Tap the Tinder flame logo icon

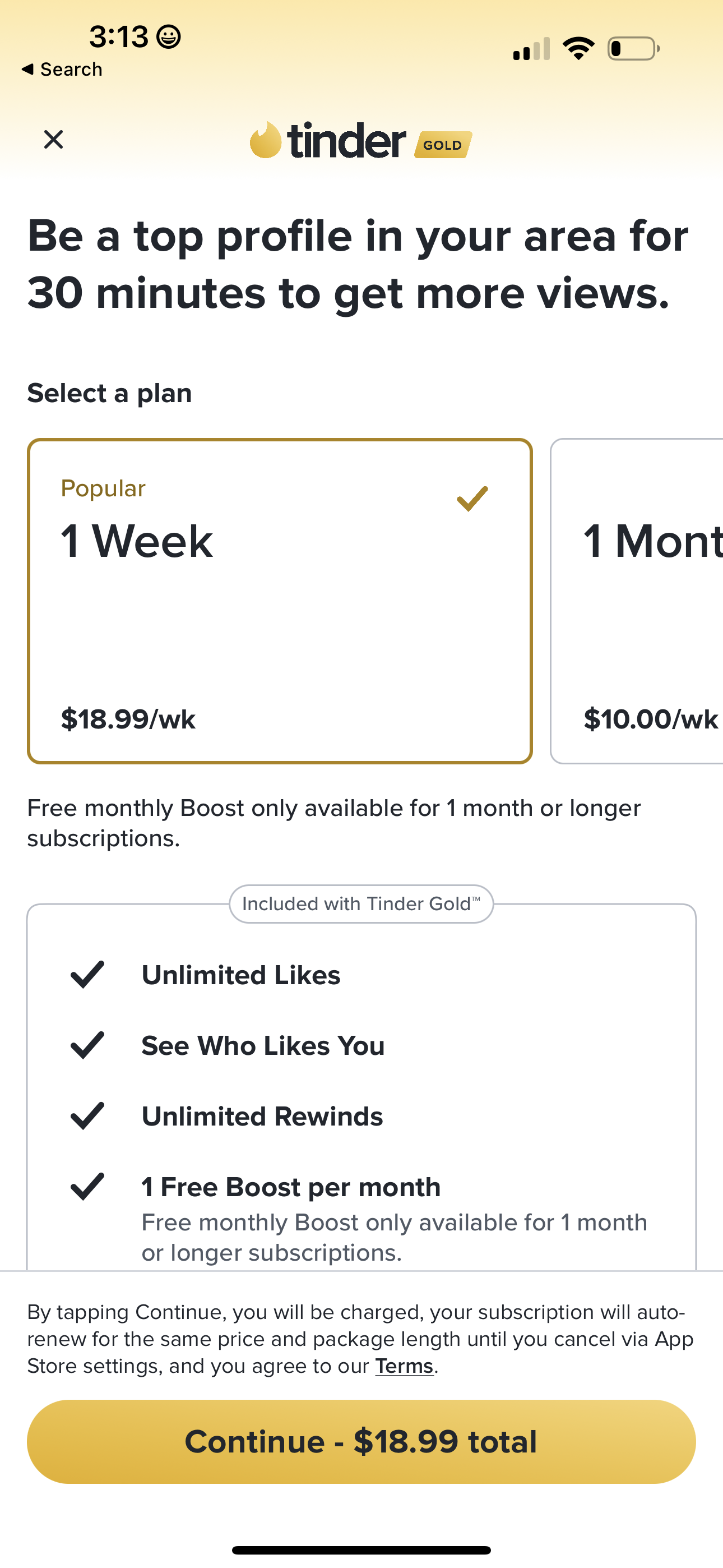click(x=265, y=140)
